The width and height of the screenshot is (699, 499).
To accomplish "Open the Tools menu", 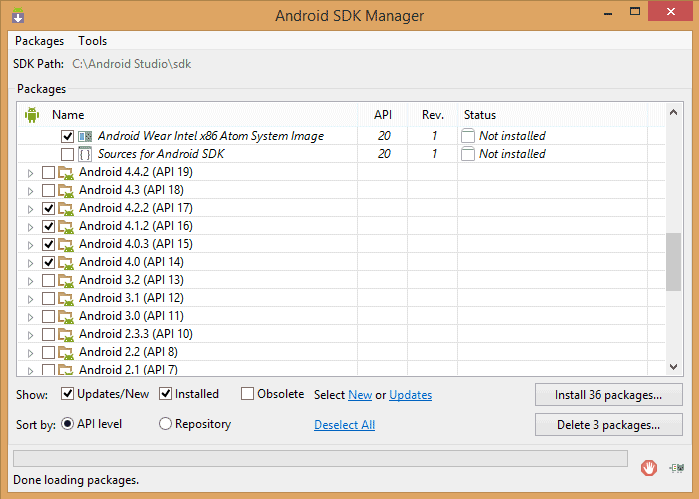I will pyautogui.click(x=93, y=41).
